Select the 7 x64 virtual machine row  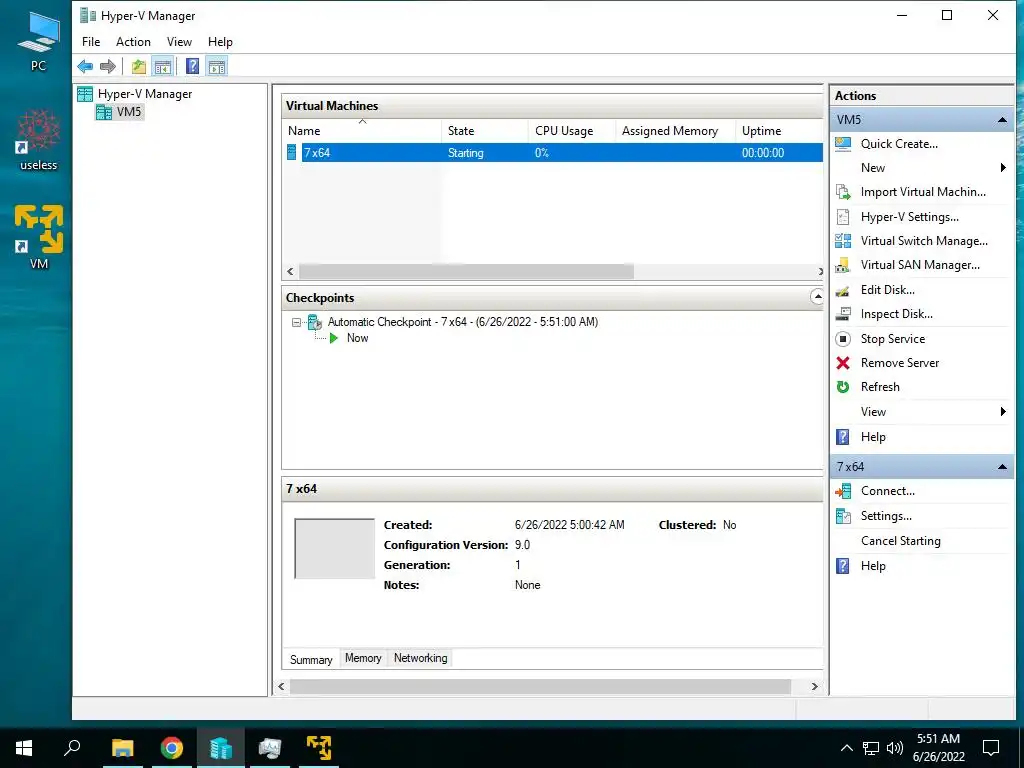click(x=553, y=153)
